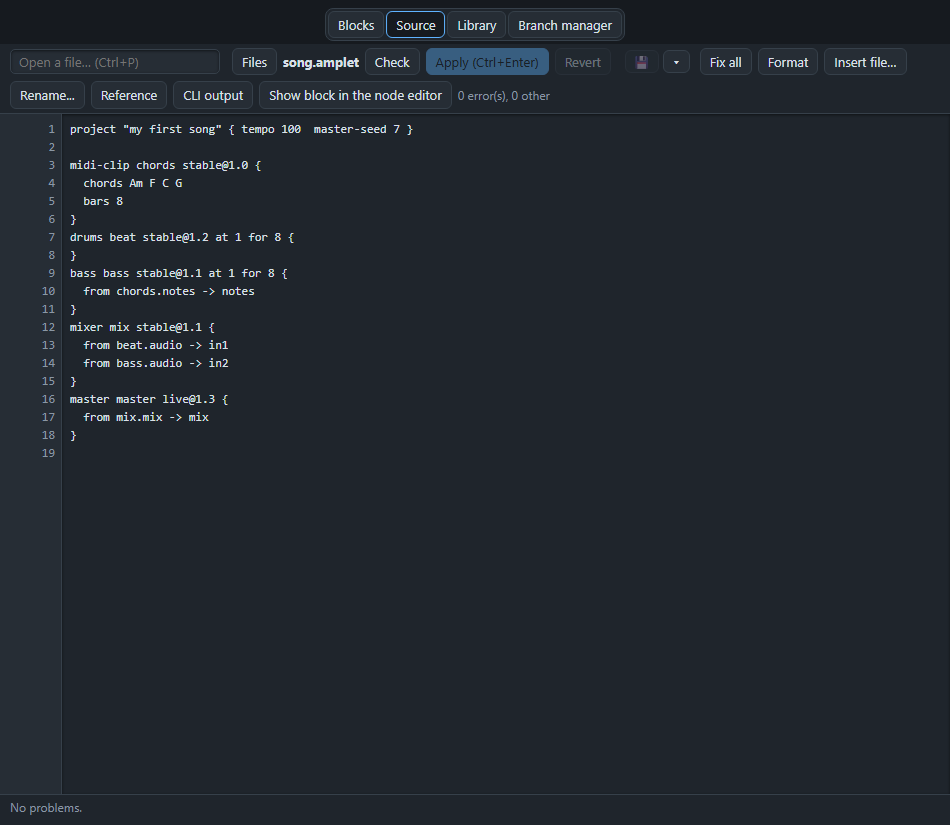Click the bars 8 line
950x825 pixels.
pos(103,201)
